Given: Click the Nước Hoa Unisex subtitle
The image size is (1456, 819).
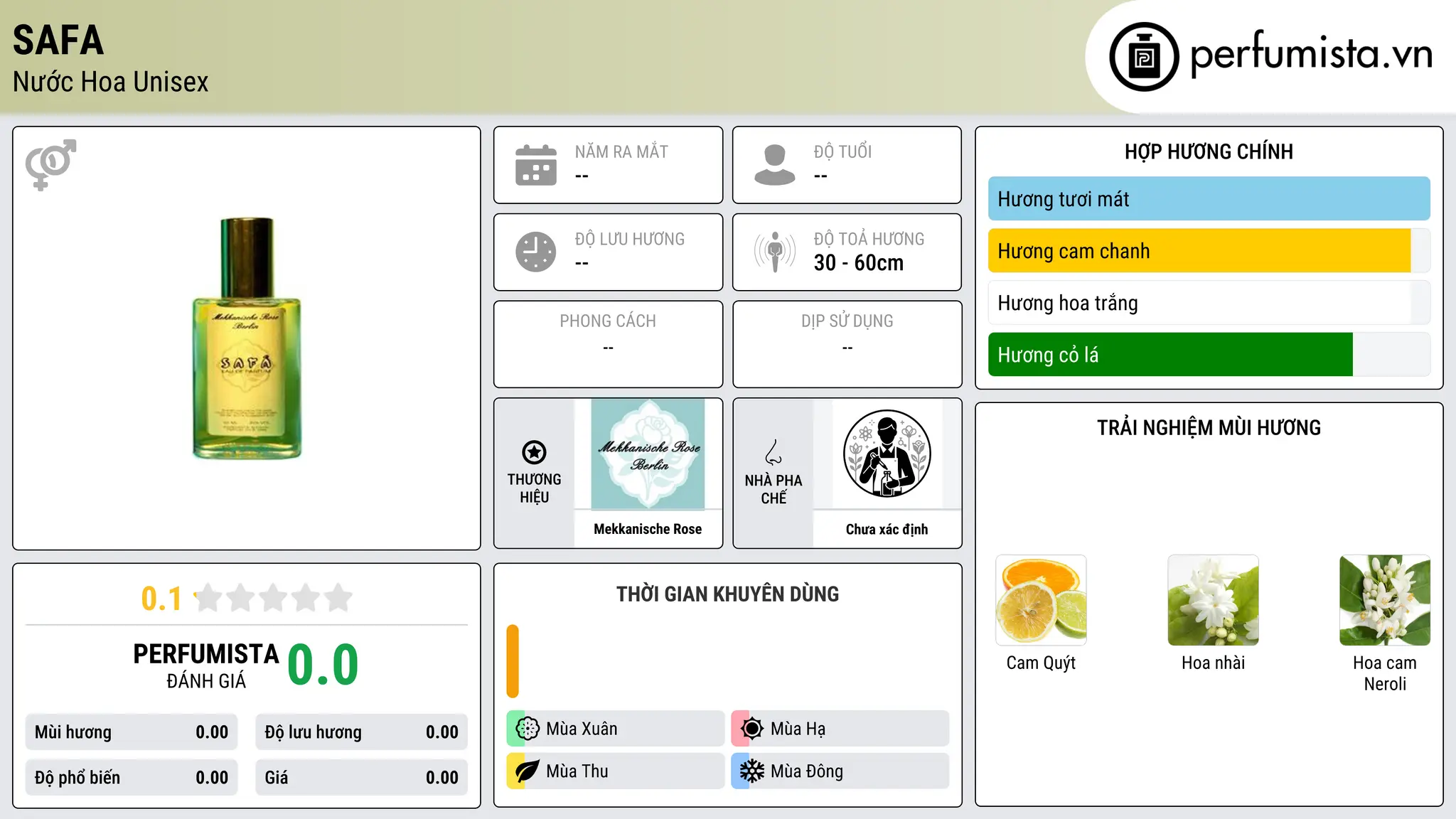Looking at the screenshot, I should (x=111, y=82).
